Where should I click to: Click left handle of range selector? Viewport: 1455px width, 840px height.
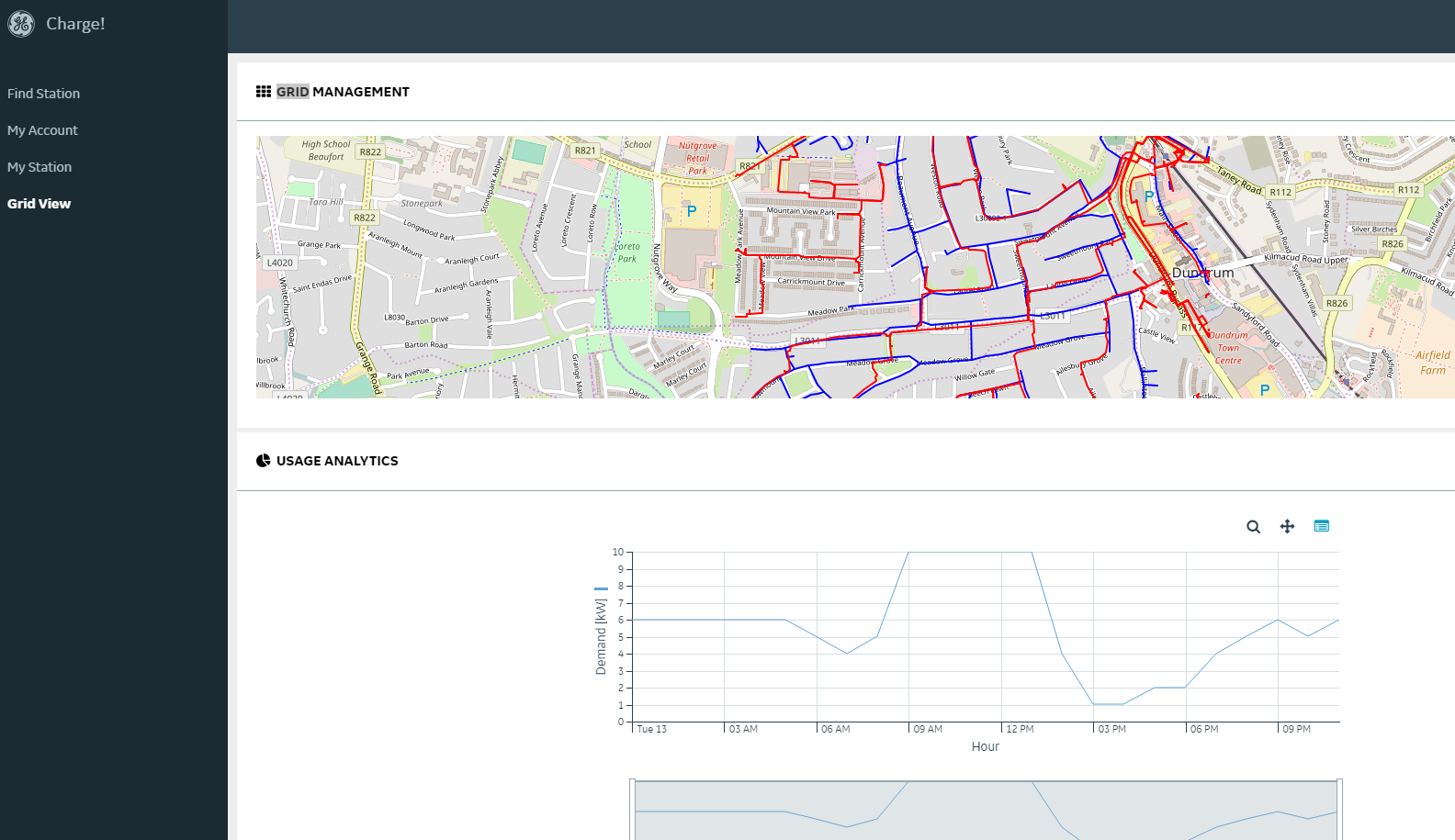(x=632, y=809)
